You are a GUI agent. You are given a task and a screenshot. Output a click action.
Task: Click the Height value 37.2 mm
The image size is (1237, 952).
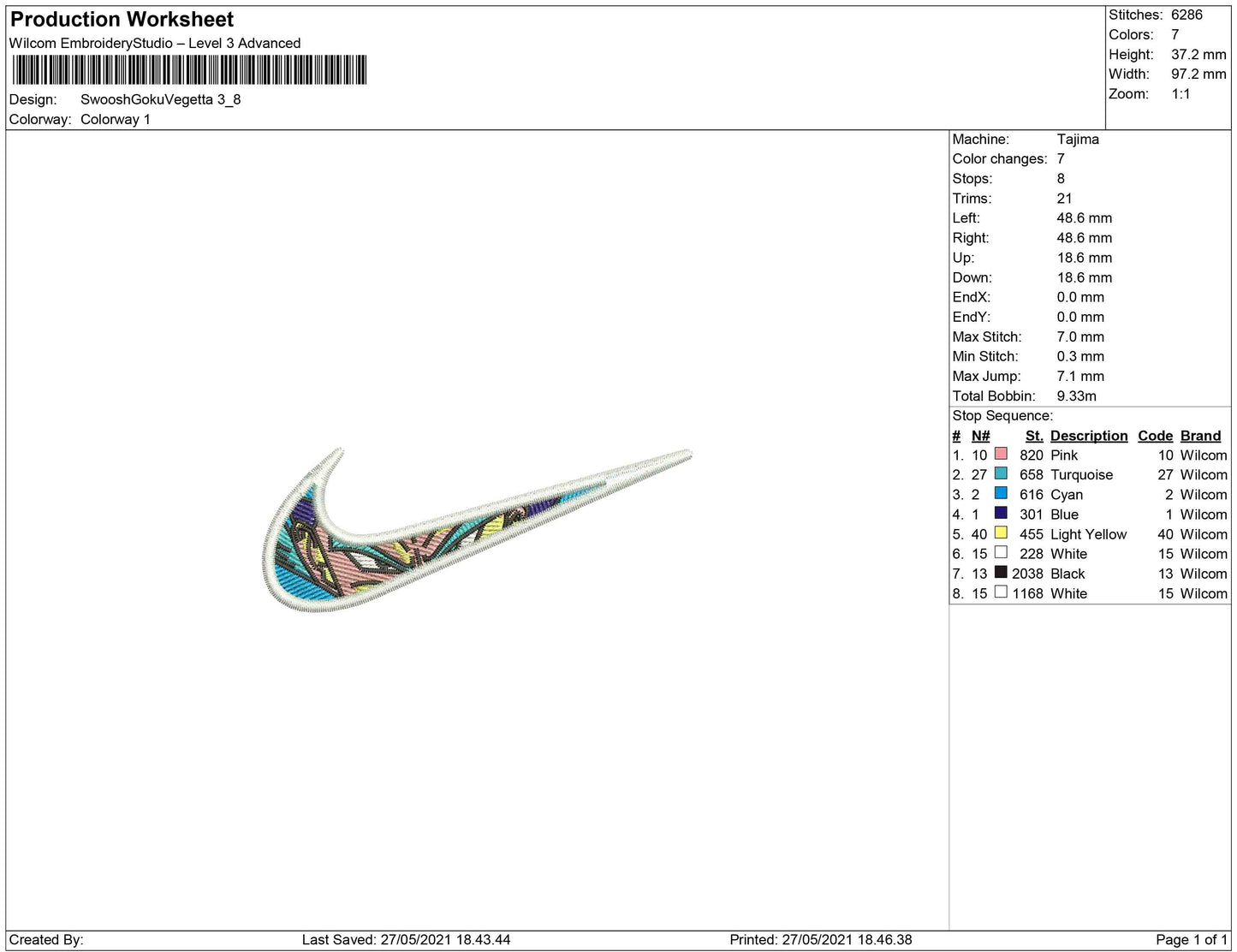[x=1198, y=55]
